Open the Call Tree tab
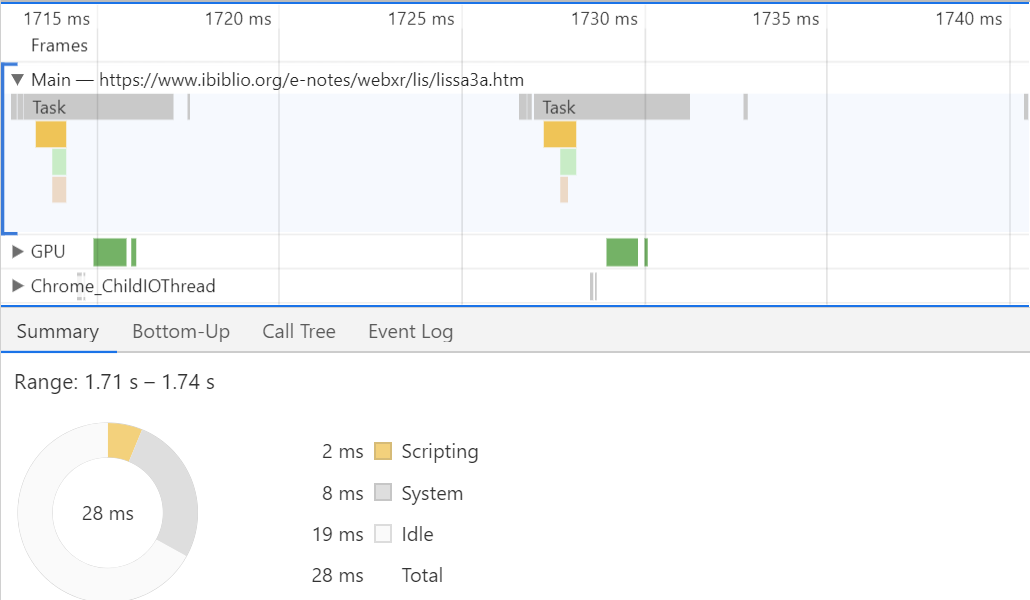1030x600 pixels. 299,332
